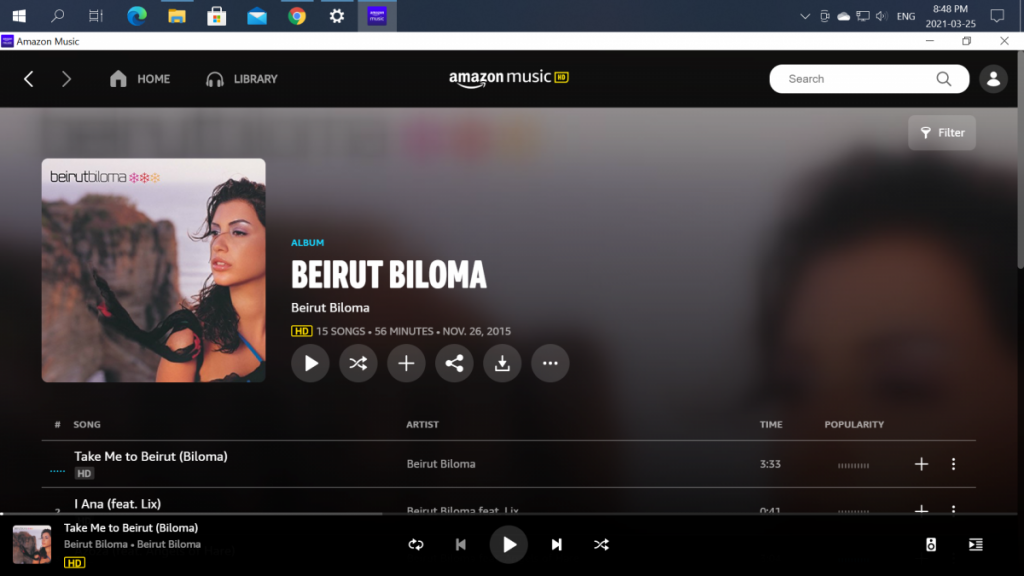Open the Home page

click(x=140, y=79)
